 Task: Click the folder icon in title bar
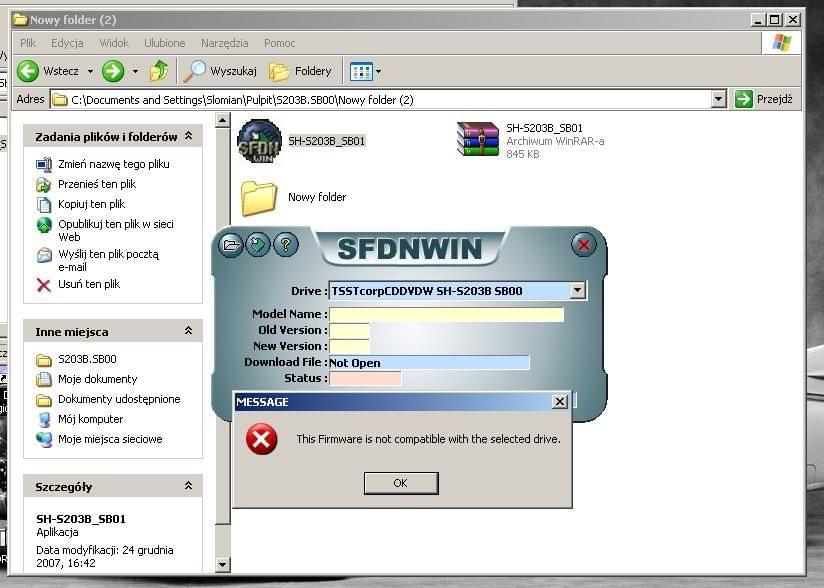click(20, 20)
